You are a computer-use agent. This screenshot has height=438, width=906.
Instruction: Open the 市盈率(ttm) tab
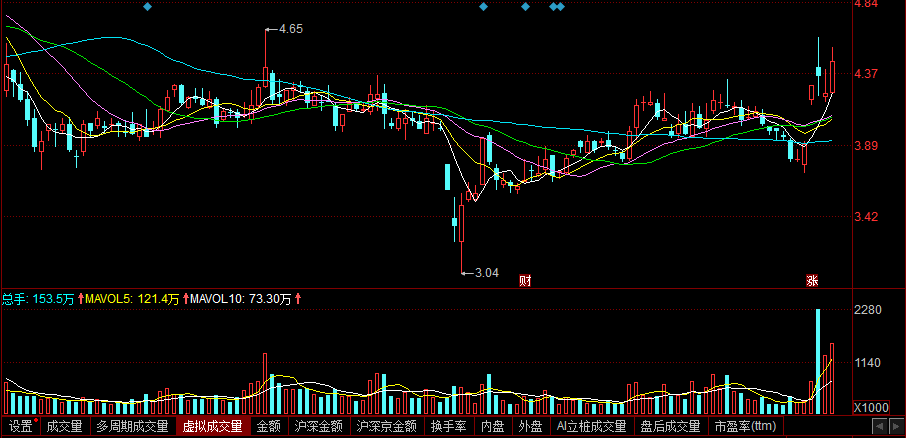(x=745, y=427)
